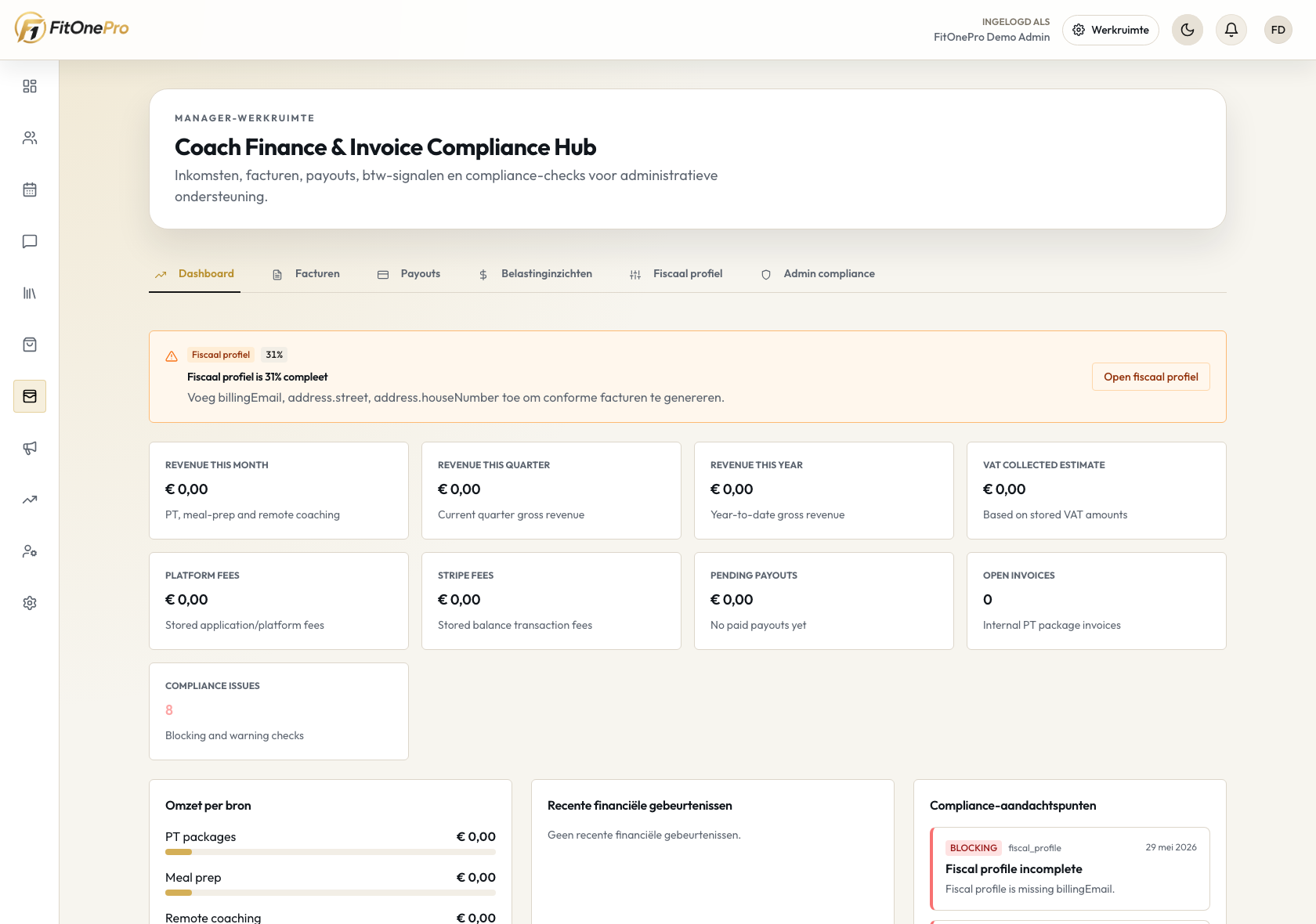Click the Omzet per bron heading
The width and height of the screenshot is (1316, 924).
pos(208,806)
